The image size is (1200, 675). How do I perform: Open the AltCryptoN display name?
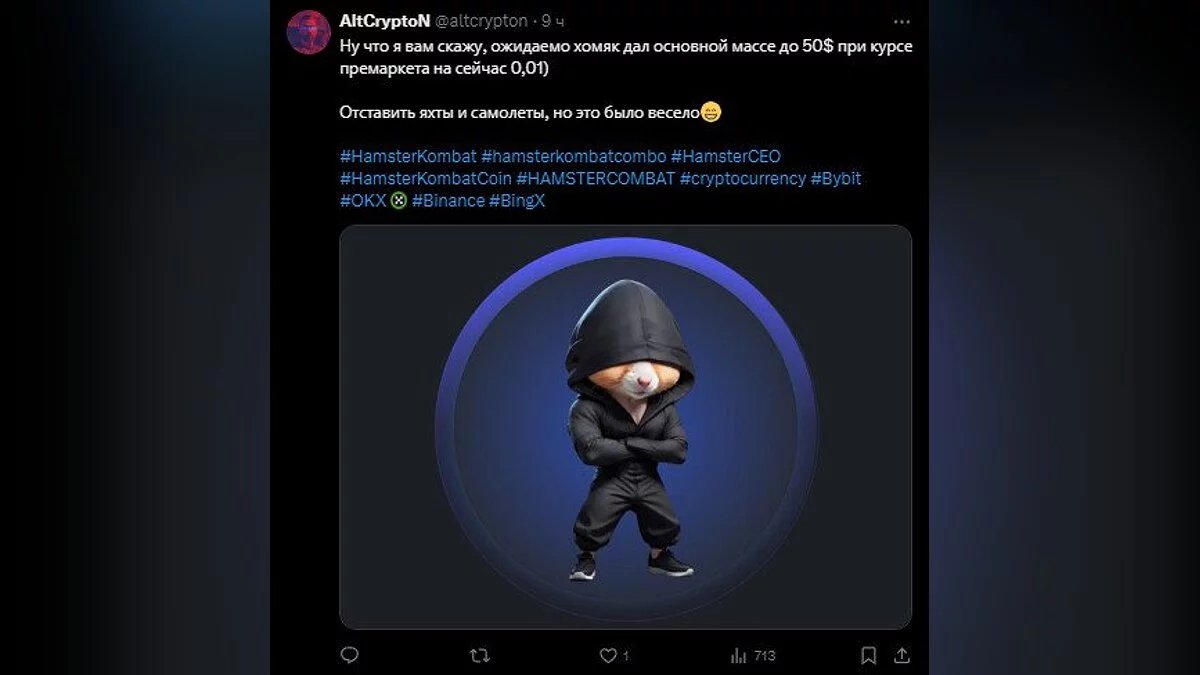[x=385, y=21]
